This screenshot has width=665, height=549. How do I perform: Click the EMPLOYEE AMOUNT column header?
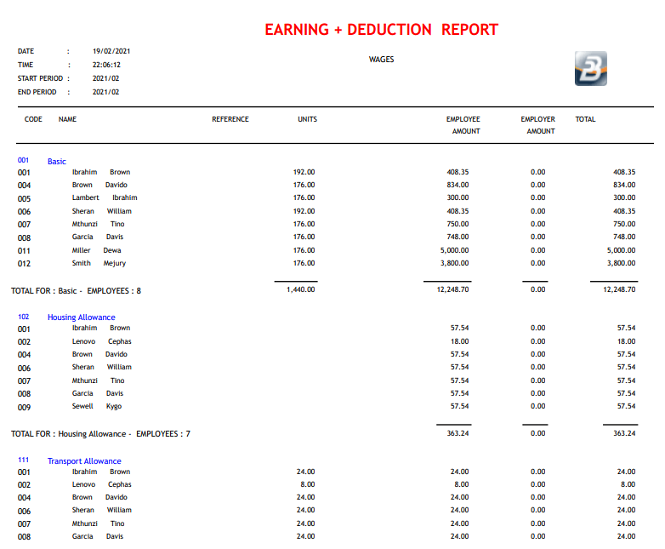(x=463, y=125)
